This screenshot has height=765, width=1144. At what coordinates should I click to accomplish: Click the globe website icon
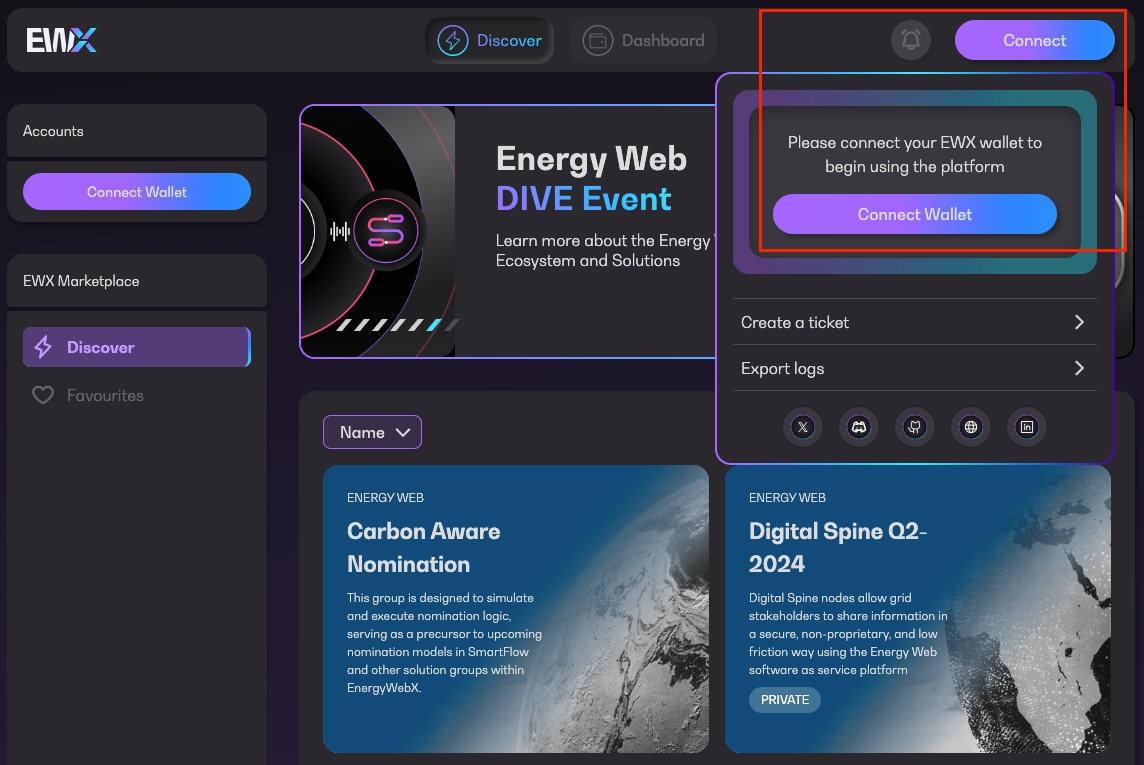(971, 427)
